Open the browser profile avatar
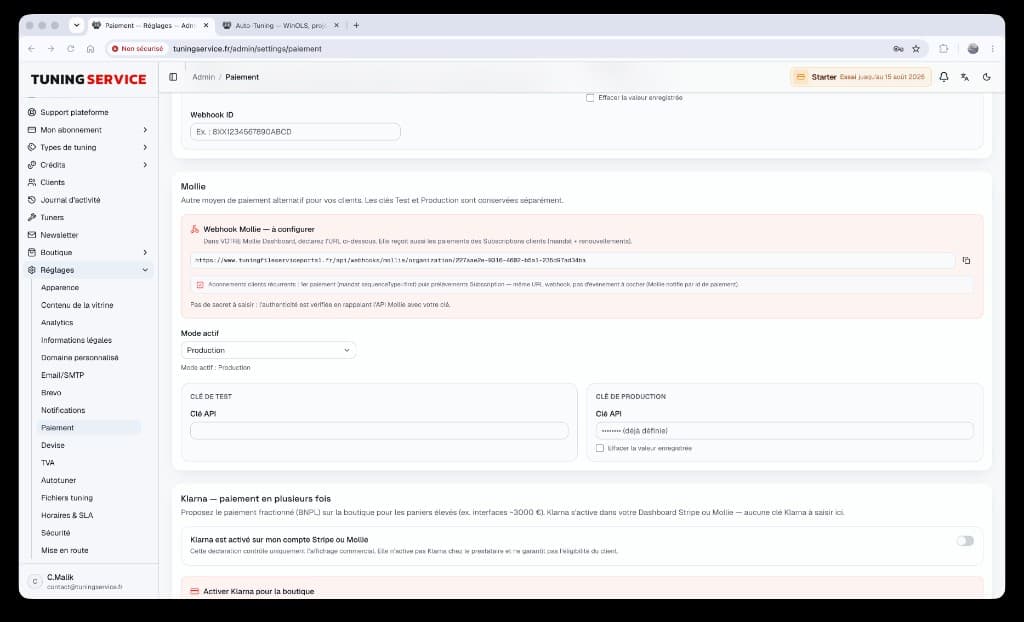Image resolution: width=1024 pixels, height=622 pixels. (x=973, y=49)
